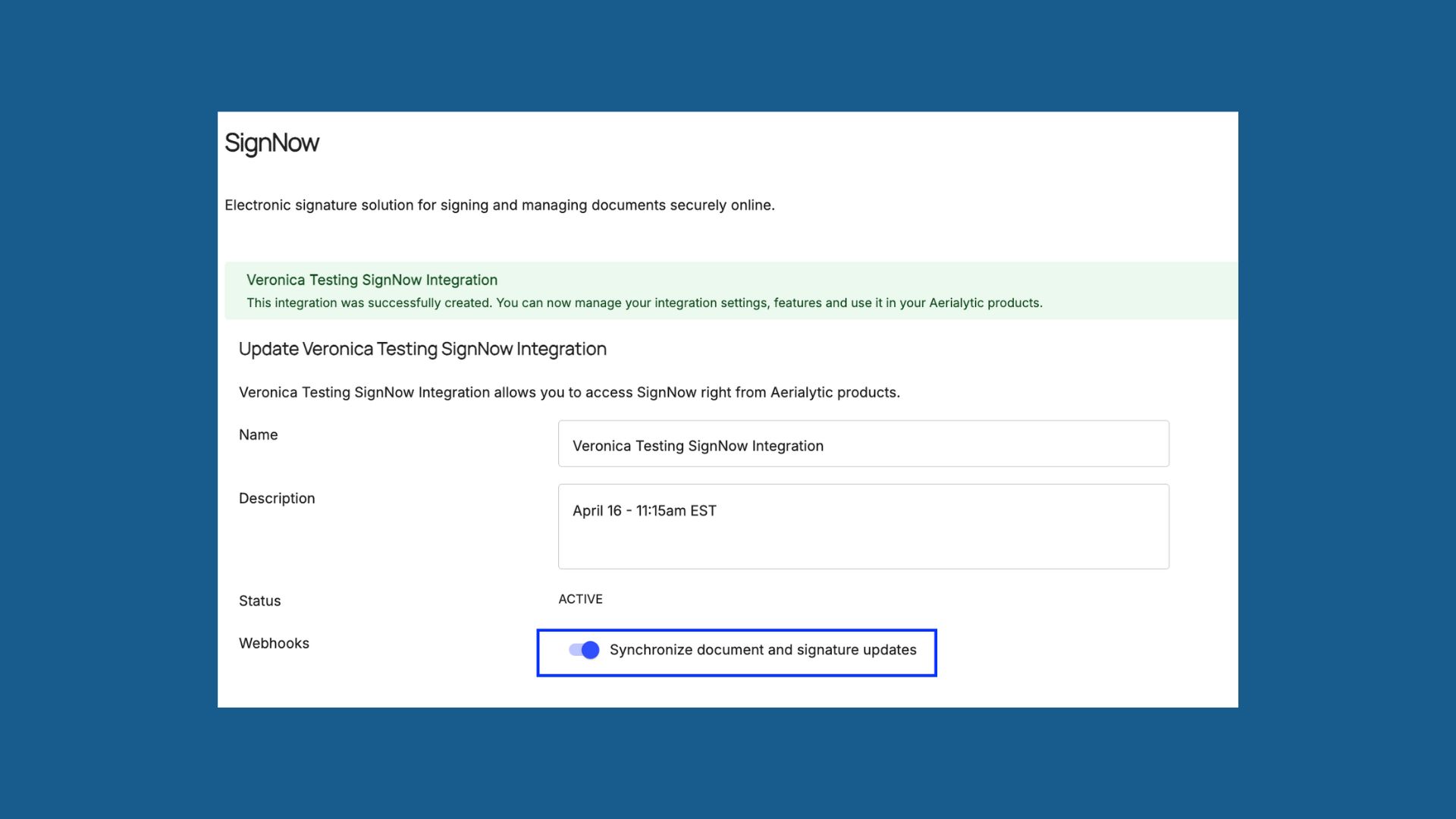This screenshot has height=819, width=1456.
Task: Click the 'integration was successfully created' message
Action: coord(645,303)
